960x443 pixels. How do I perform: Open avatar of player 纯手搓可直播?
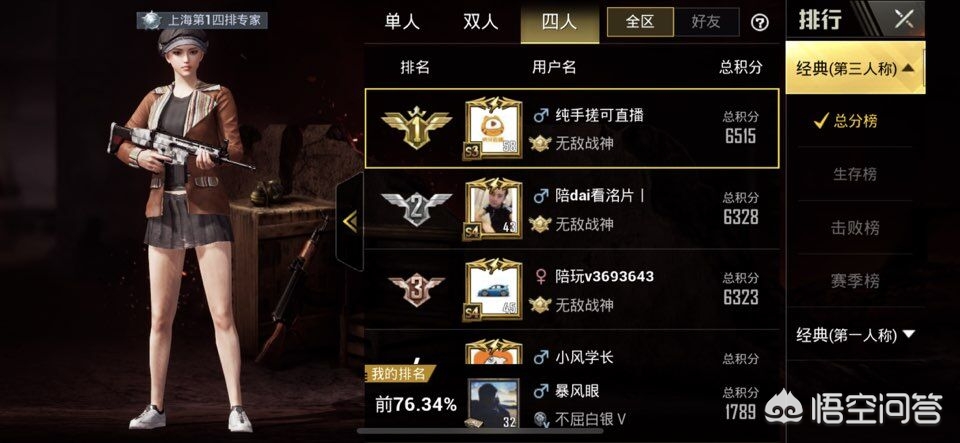493,128
